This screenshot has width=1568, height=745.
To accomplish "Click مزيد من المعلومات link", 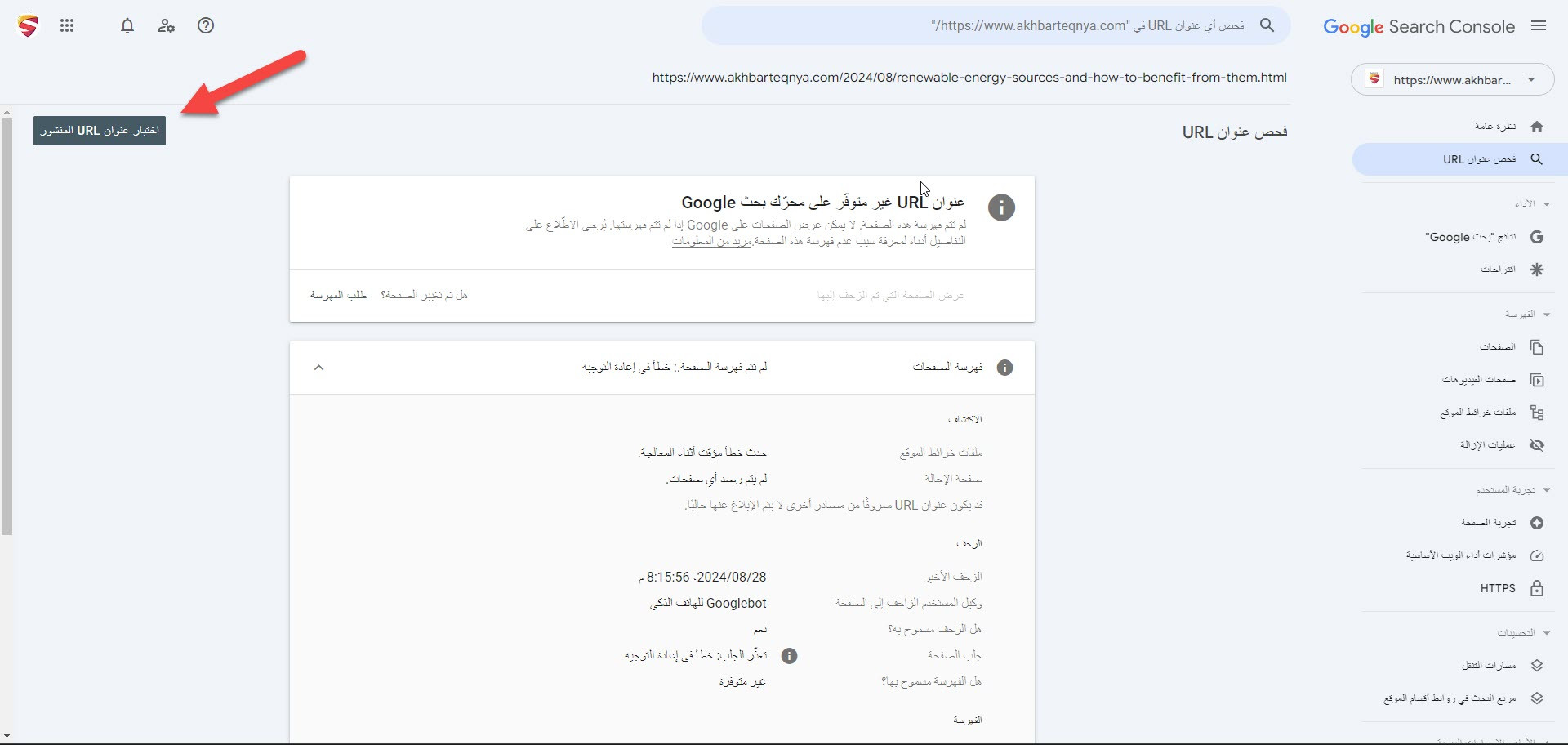I will click(x=711, y=241).
